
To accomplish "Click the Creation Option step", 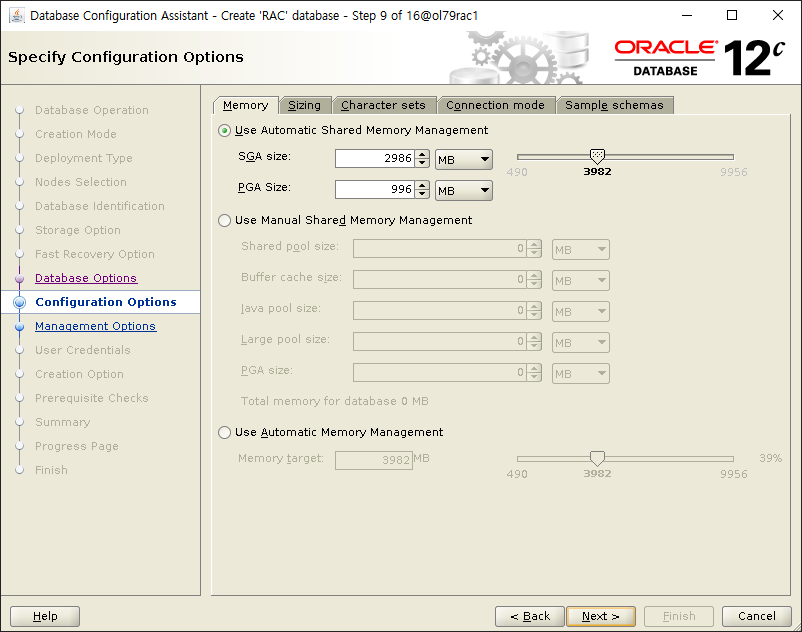I will pyautogui.click(x=79, y=374).
